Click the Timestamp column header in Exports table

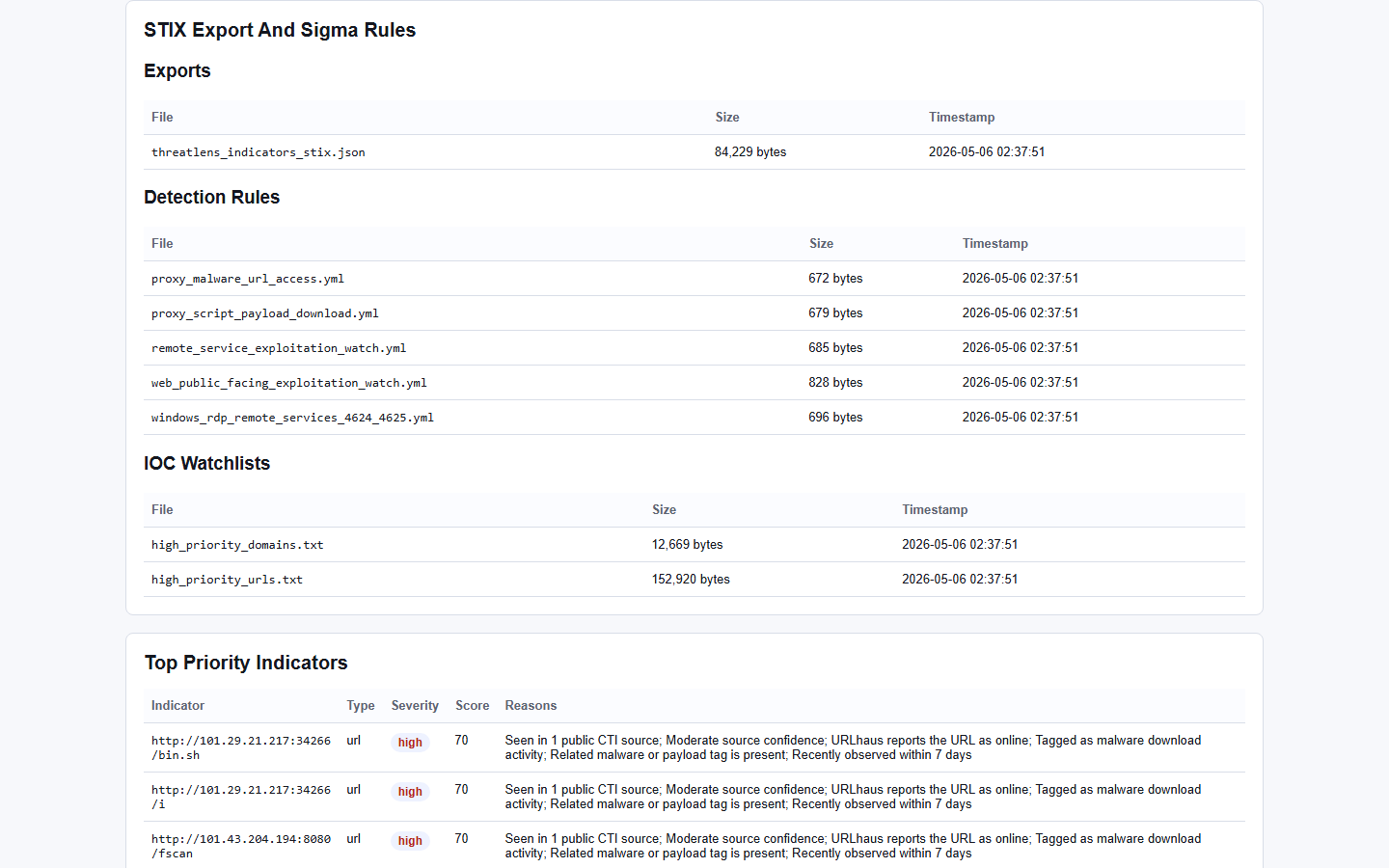(x=962, y=118)
